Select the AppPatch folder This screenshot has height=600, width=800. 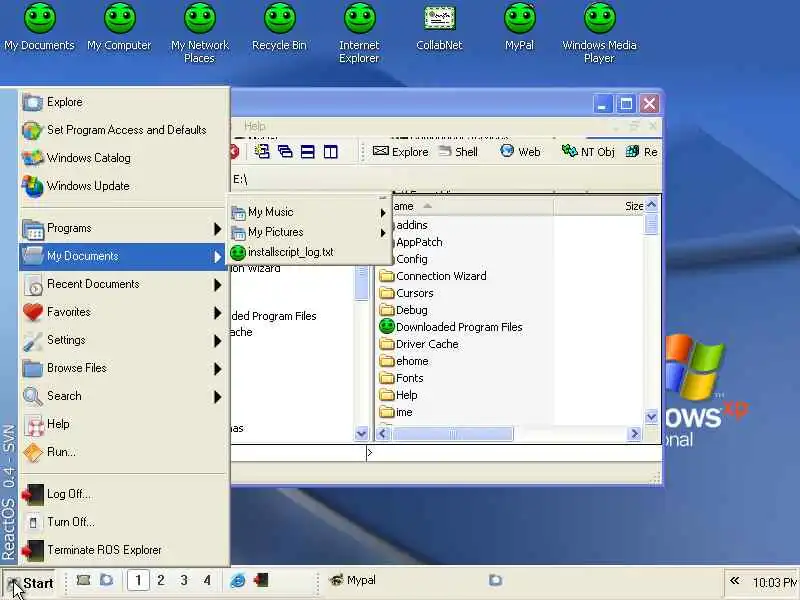419,242
